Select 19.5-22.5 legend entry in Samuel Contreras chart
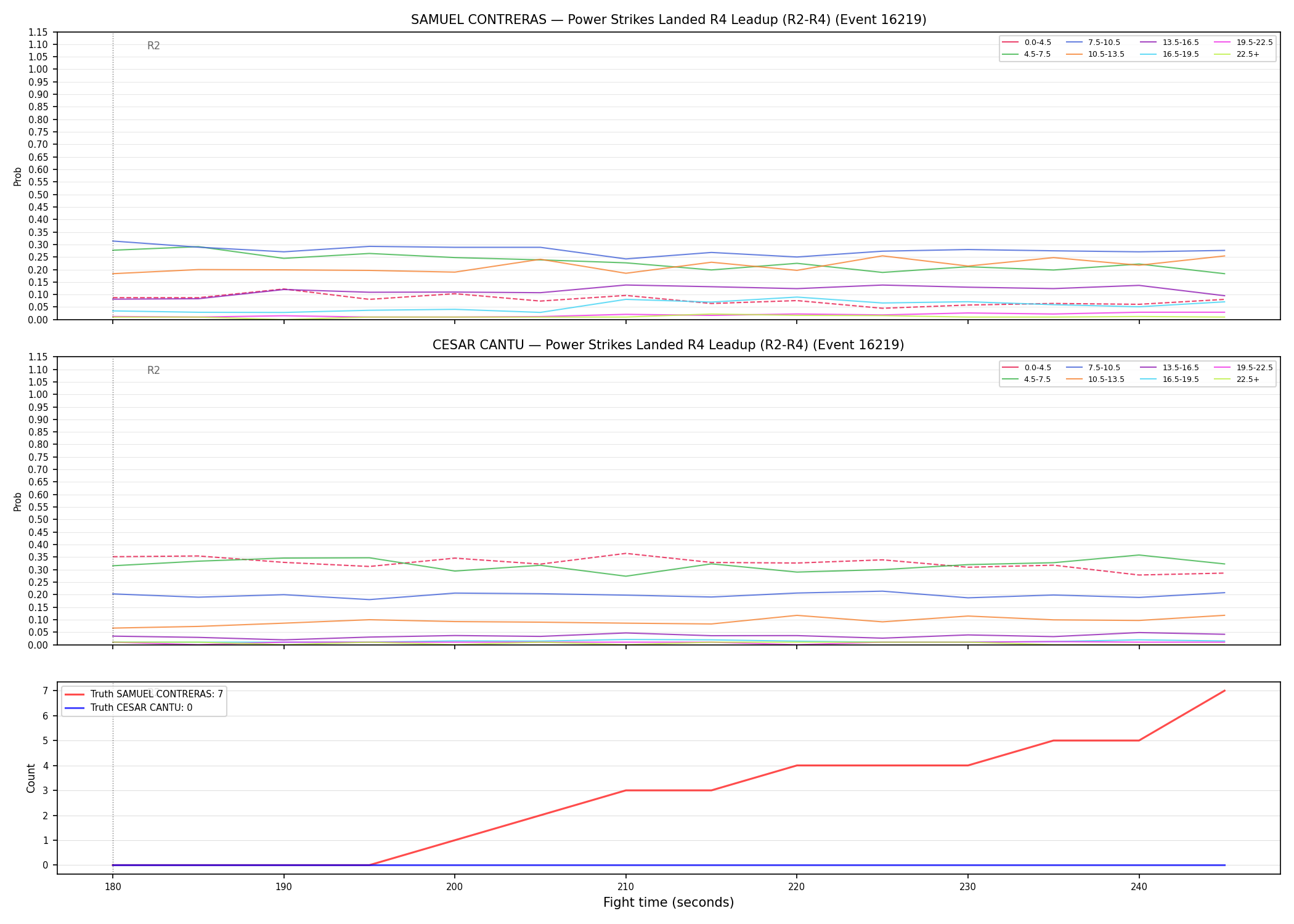Screen dimensions: 1294x924 pyautogui.click(x=1244, y=43)
